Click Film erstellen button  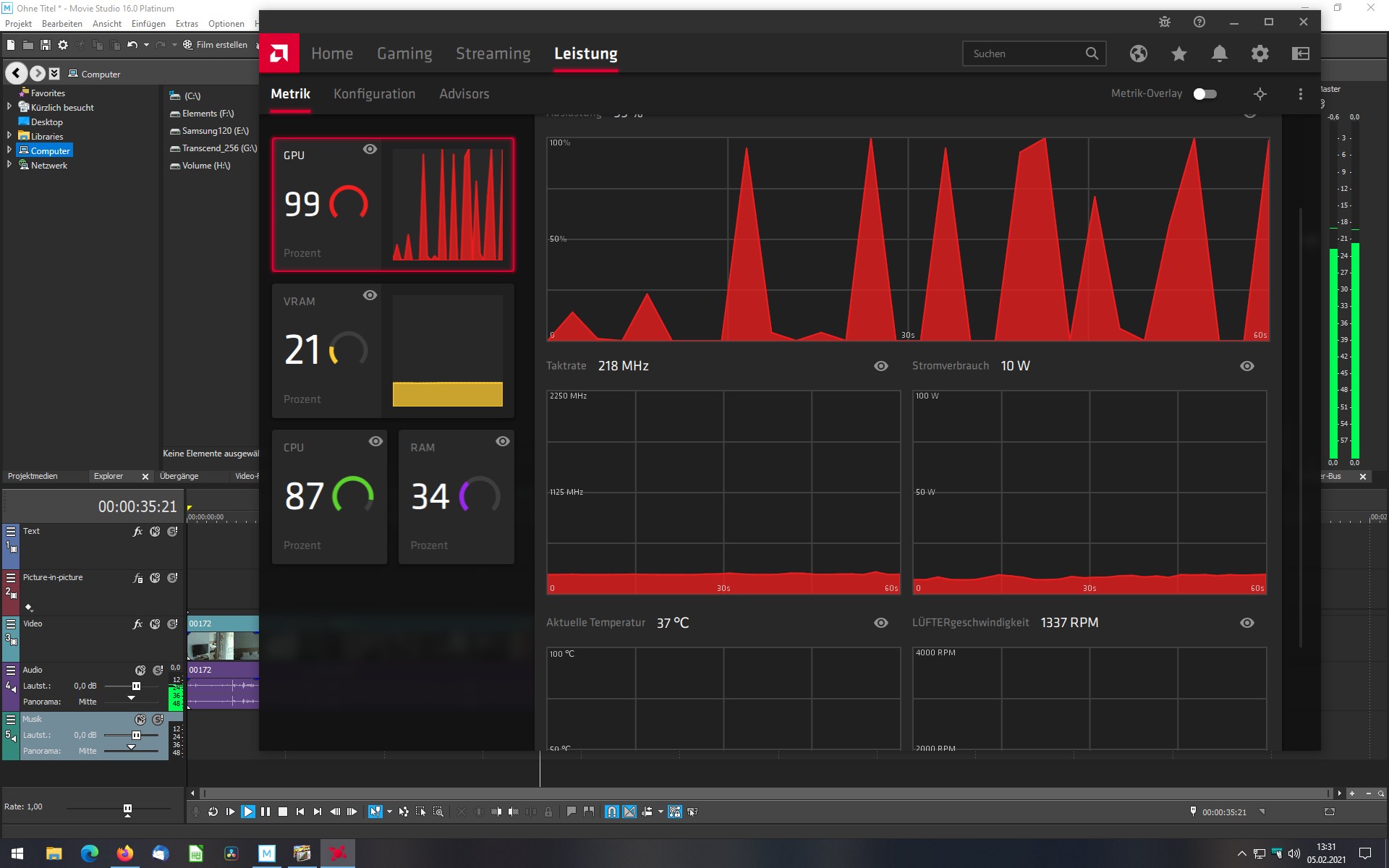(x=215, y=45)
